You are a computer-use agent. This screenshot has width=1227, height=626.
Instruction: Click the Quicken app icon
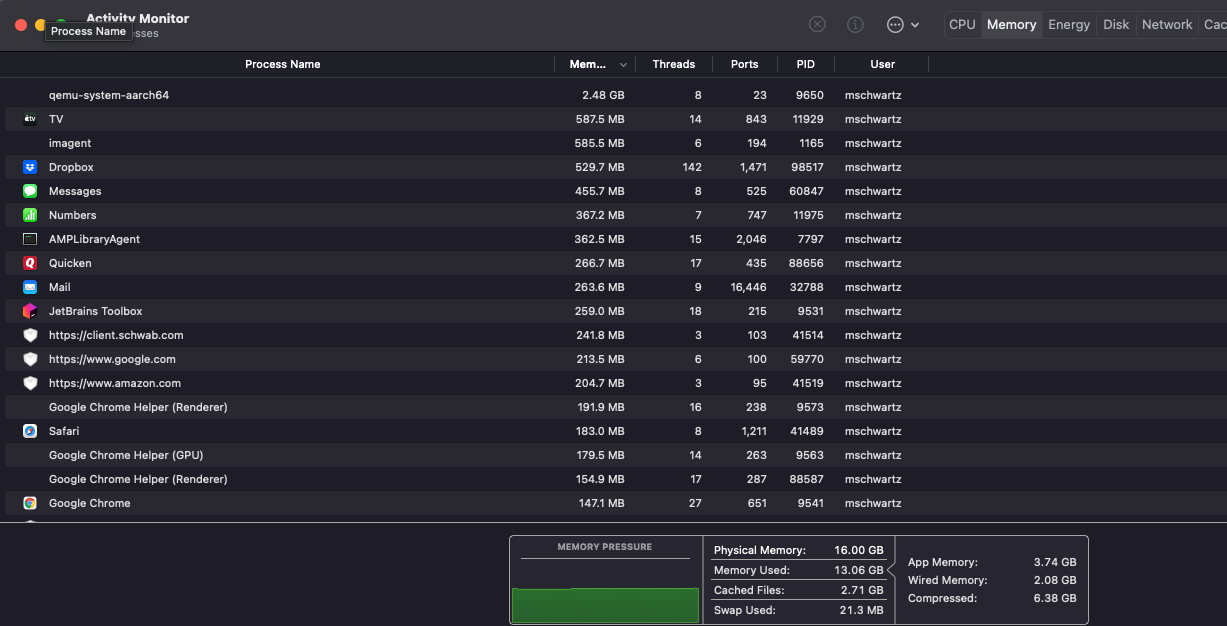pos(30,263)
